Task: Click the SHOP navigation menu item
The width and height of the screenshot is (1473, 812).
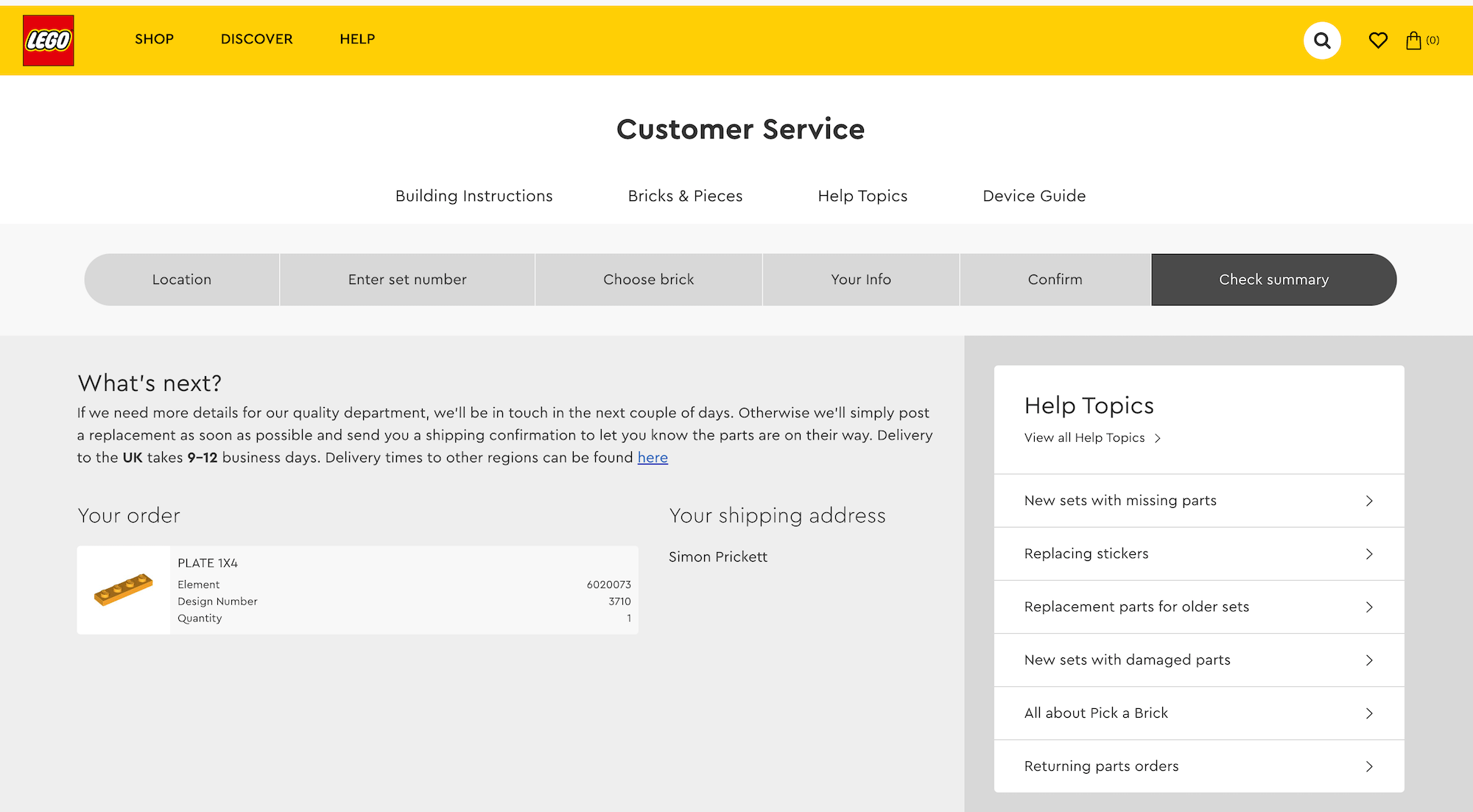Action: (x=154, y=40)
